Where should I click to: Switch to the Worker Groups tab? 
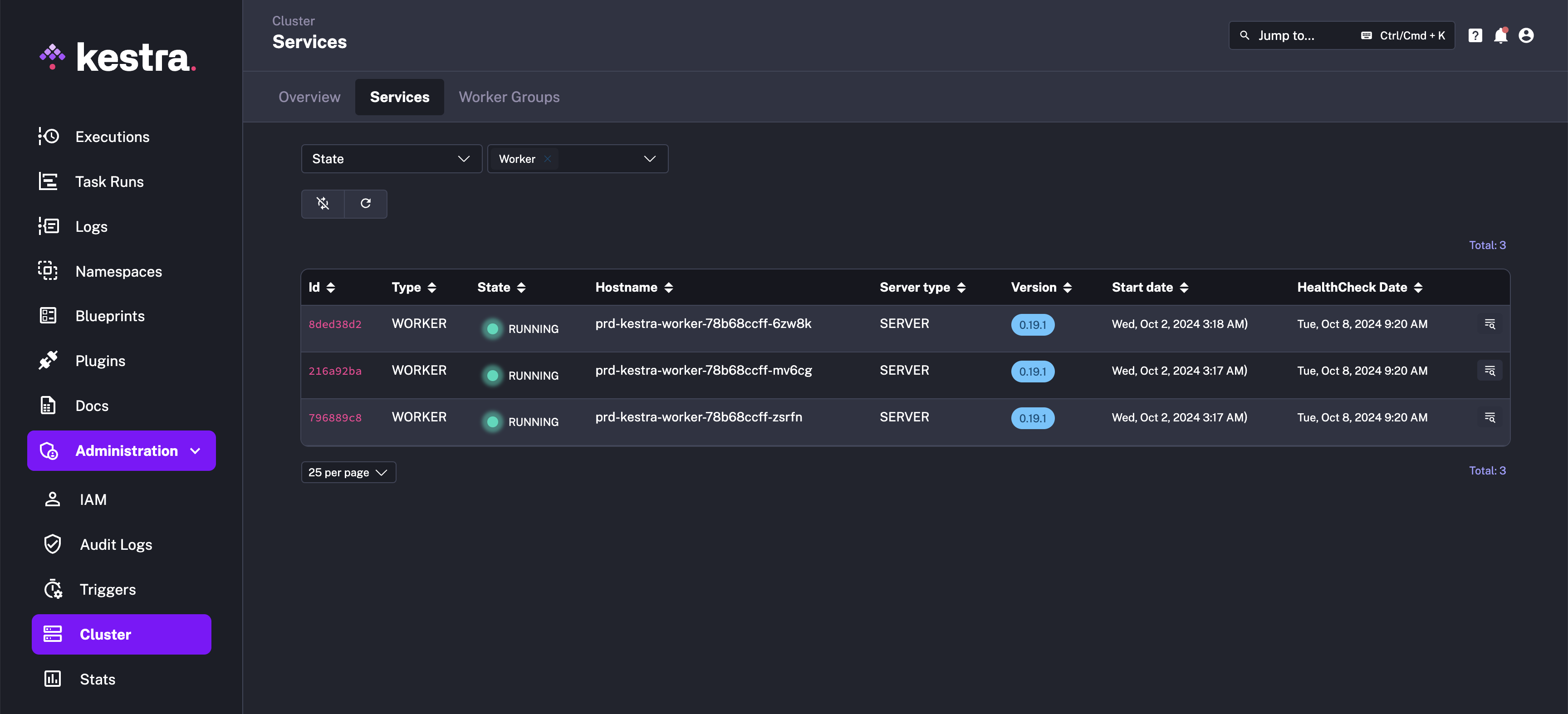coord(509,97)
